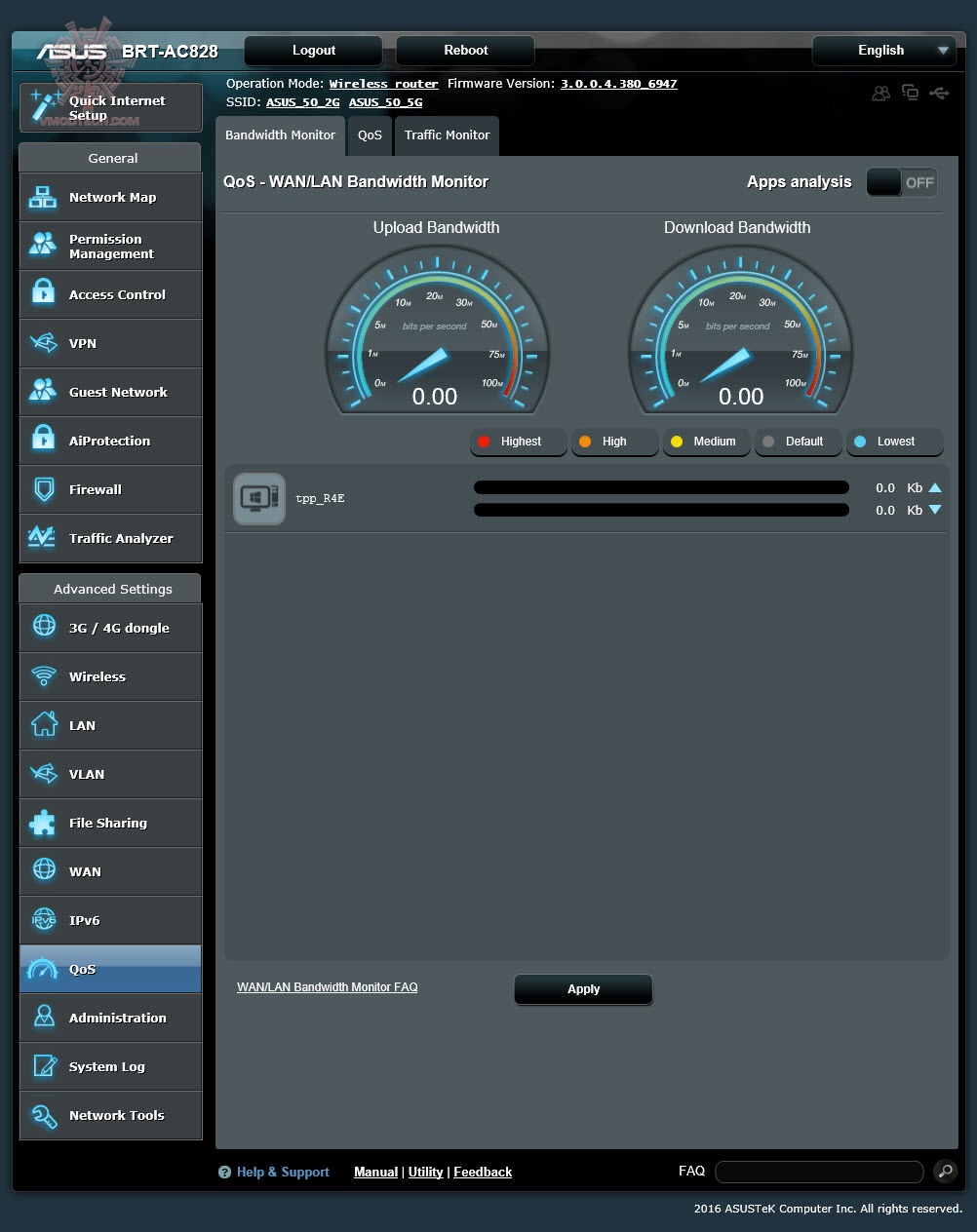Click the tpp_R4E device name
This screenshot has height=1232, width=977.
tap(320, 498)
